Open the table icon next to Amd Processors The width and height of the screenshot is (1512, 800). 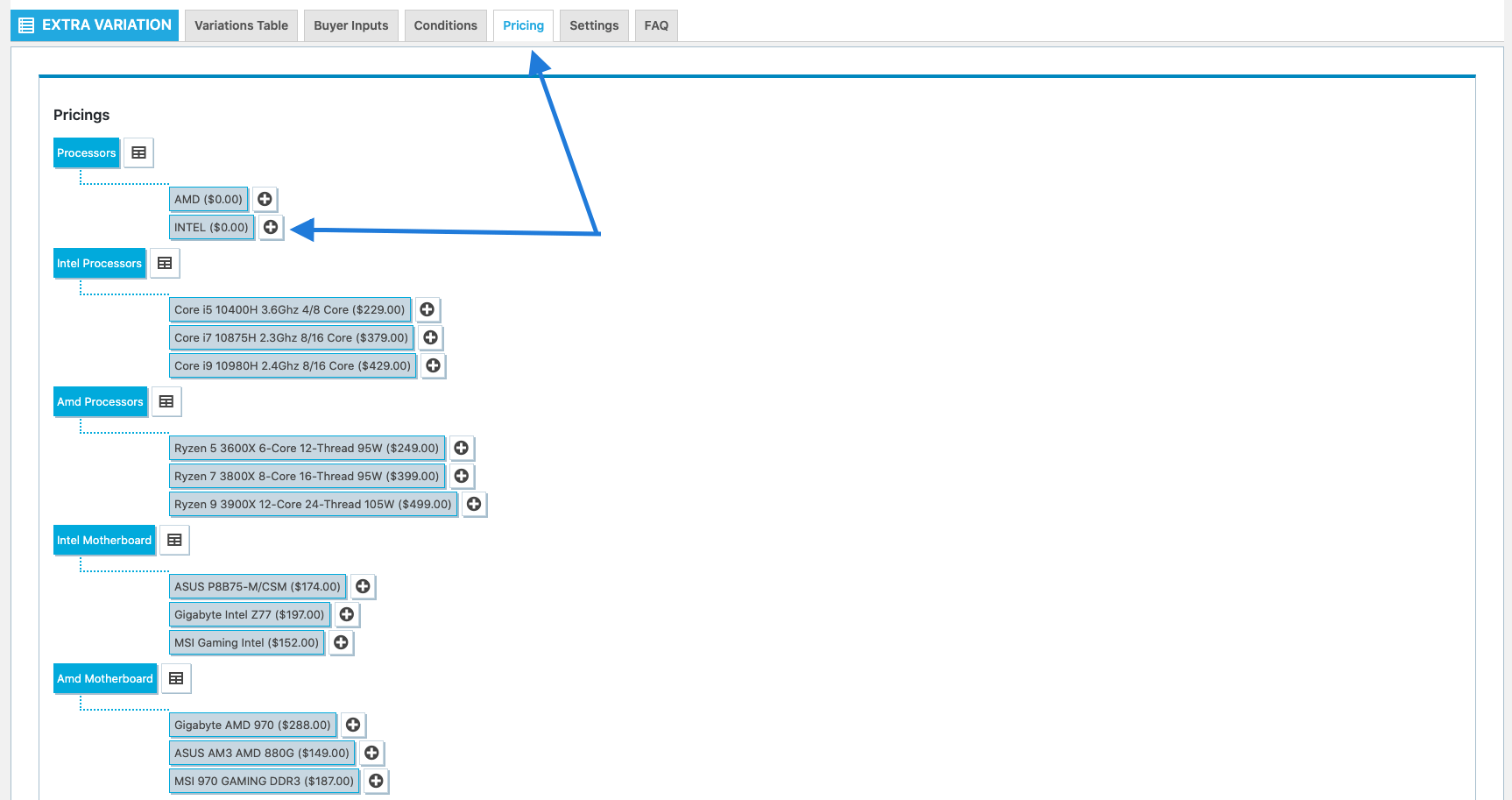point(166,401)
